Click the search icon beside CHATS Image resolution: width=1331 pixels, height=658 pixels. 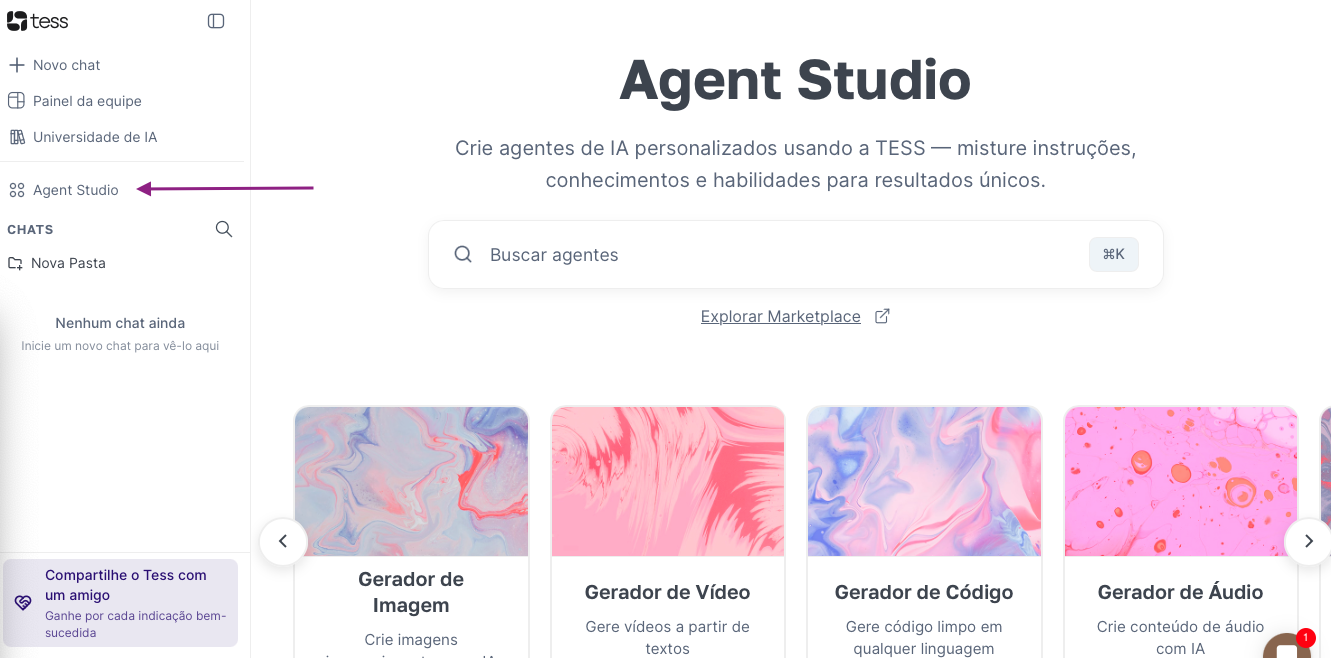[224, 229]
